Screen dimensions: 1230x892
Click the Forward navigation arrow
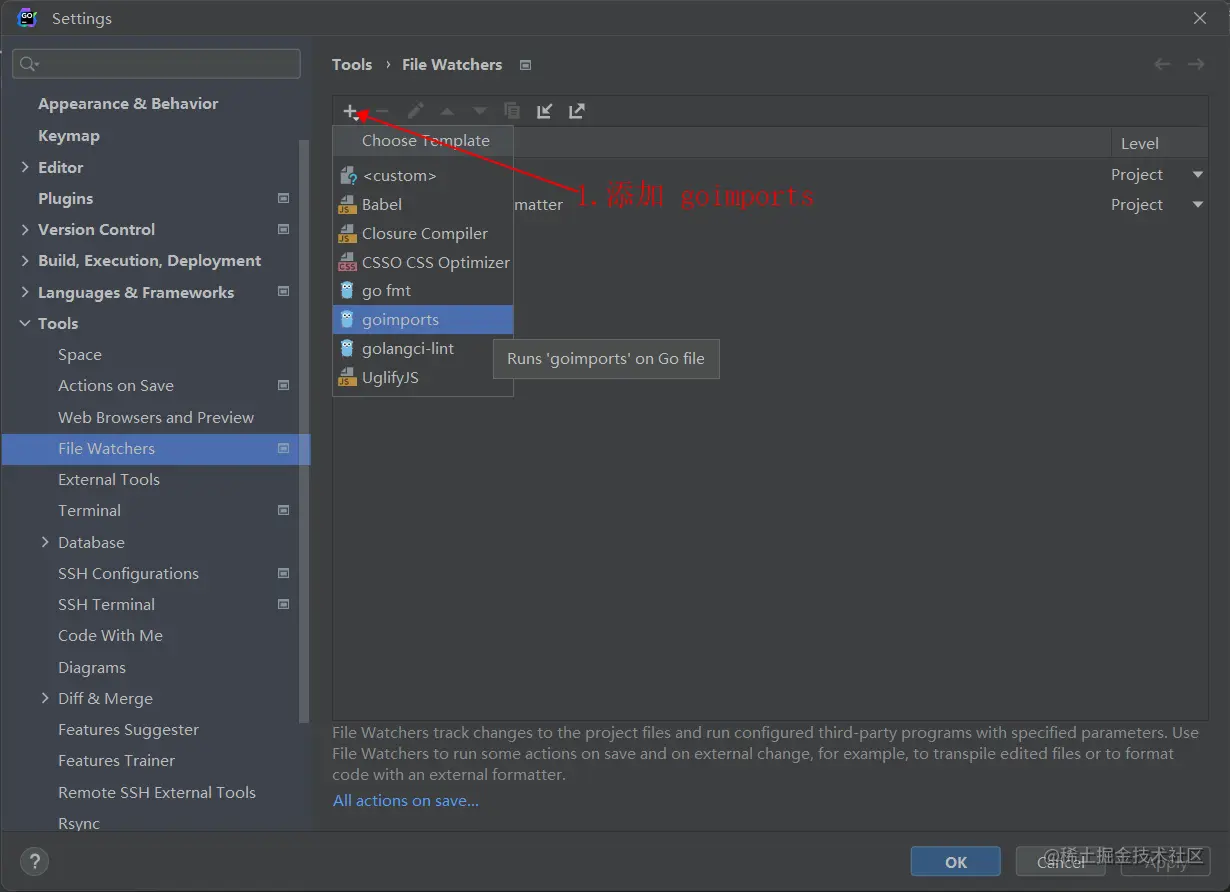[x=1196, y=64]
